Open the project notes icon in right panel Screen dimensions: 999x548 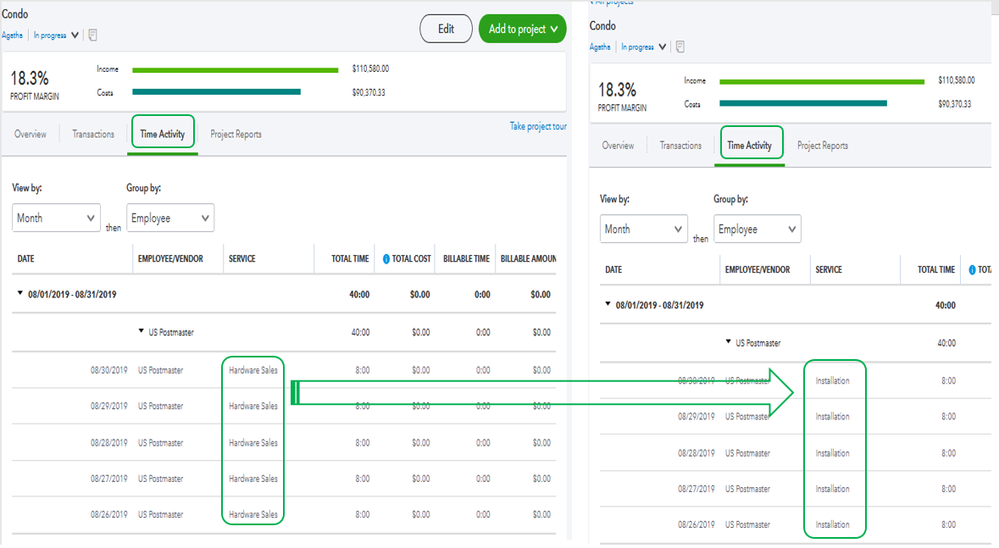(x=680, y=47)
